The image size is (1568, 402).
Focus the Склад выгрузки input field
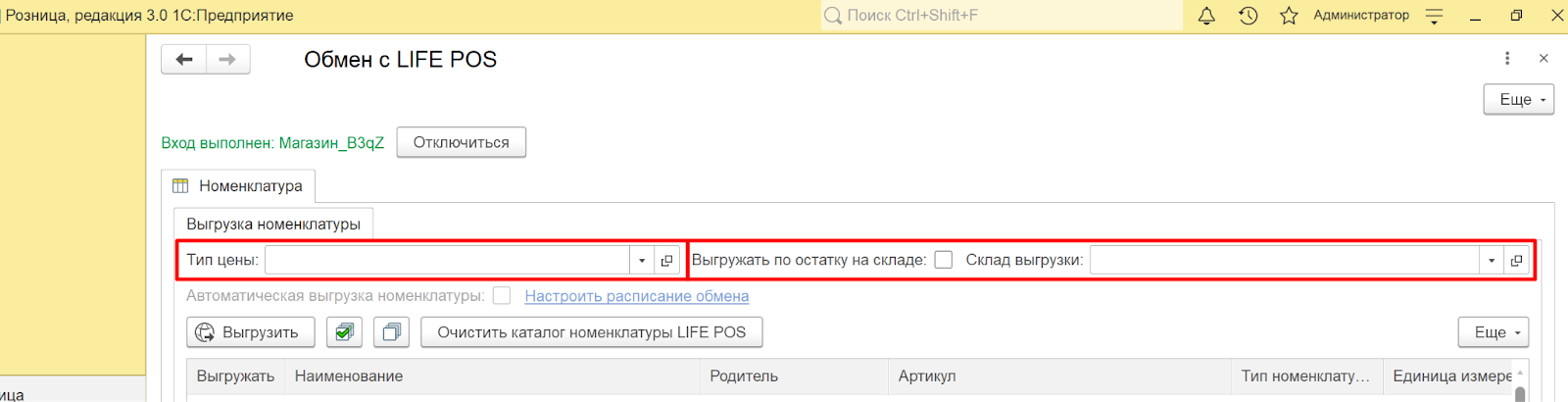tap(1284, 260)
